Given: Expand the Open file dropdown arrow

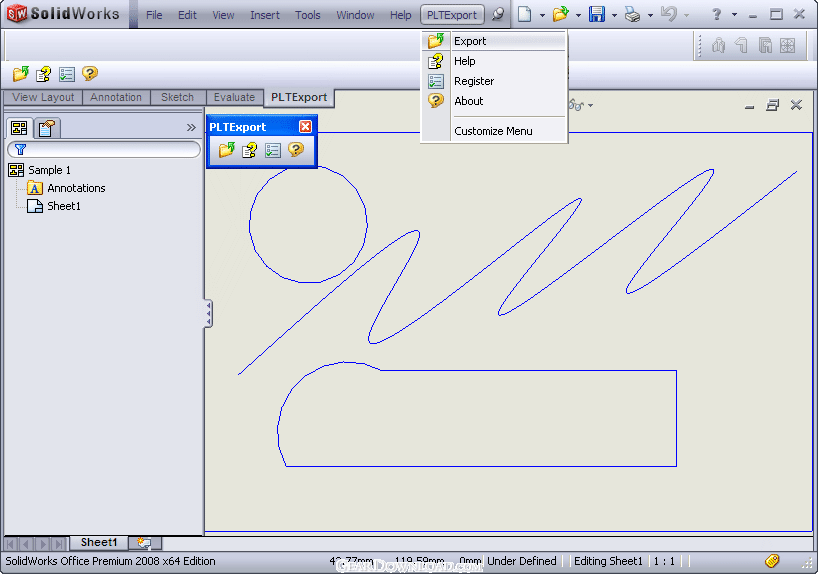Looking at the screenshot, I should [578, 15].
